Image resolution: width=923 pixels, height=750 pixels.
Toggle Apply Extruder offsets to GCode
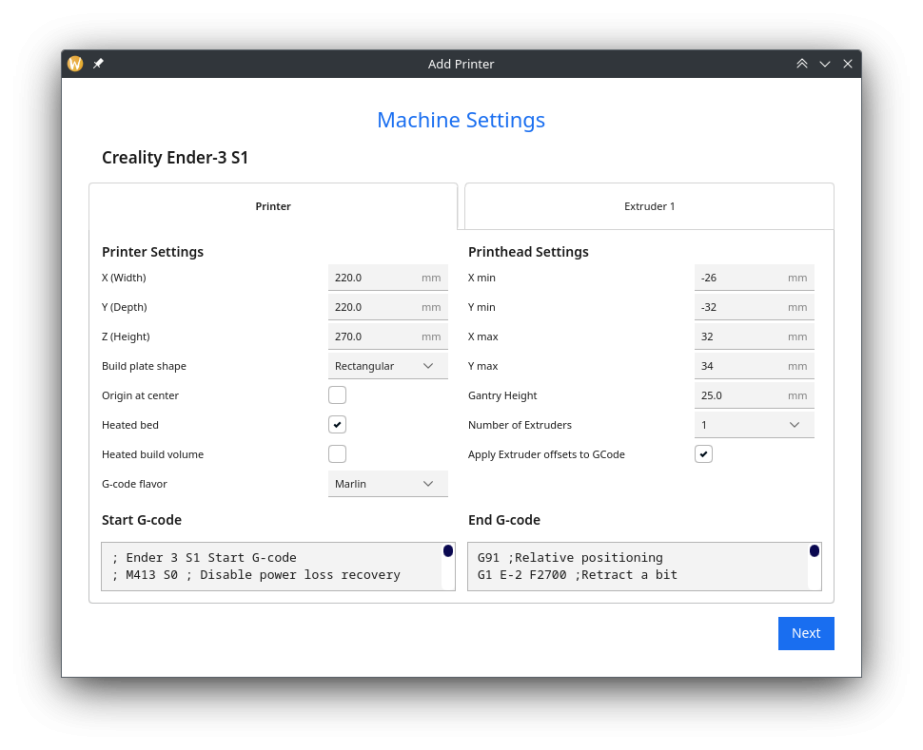[x=703, y=454]
